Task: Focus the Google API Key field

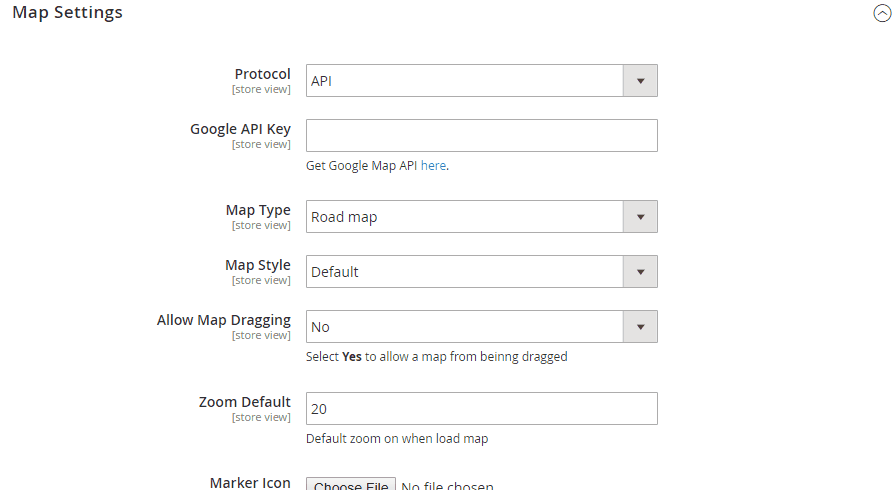Action: pos(481,136)
